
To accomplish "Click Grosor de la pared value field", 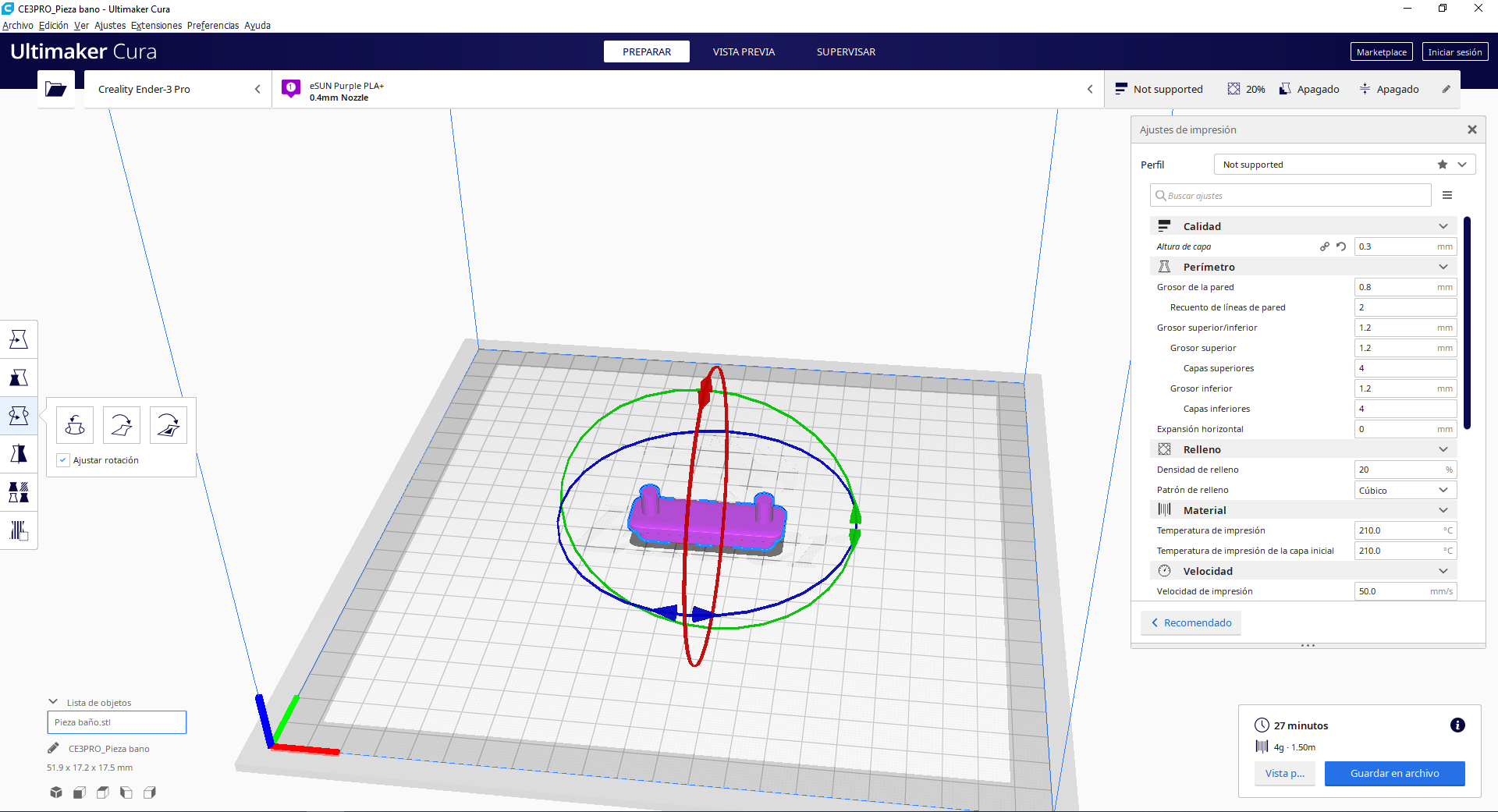I will (x=1406, y=287).
